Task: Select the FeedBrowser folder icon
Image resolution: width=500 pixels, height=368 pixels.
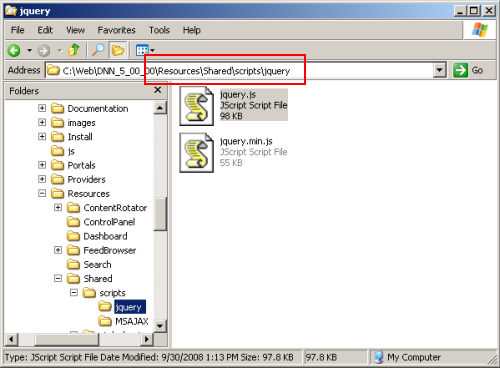Action: (x=73, y=250)
